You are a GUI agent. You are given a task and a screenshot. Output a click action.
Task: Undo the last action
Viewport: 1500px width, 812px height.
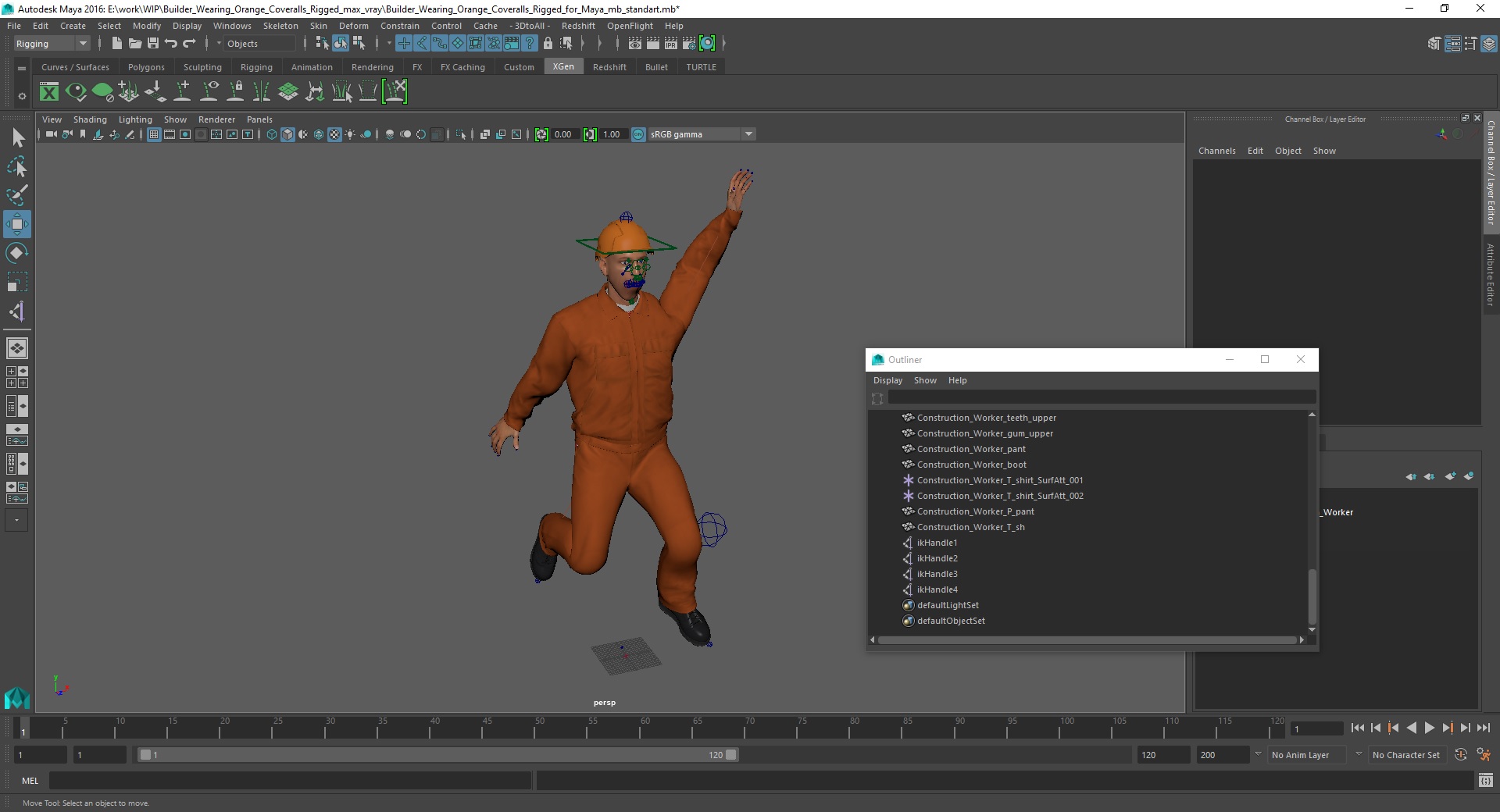pyautogui.click(x=171, y=44)
